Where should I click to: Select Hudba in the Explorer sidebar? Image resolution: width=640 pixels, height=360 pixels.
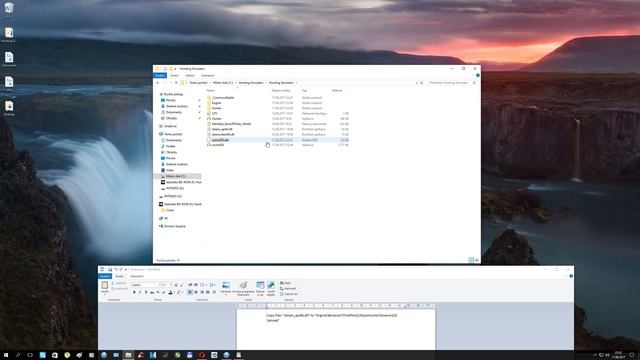tap(171, 146)
